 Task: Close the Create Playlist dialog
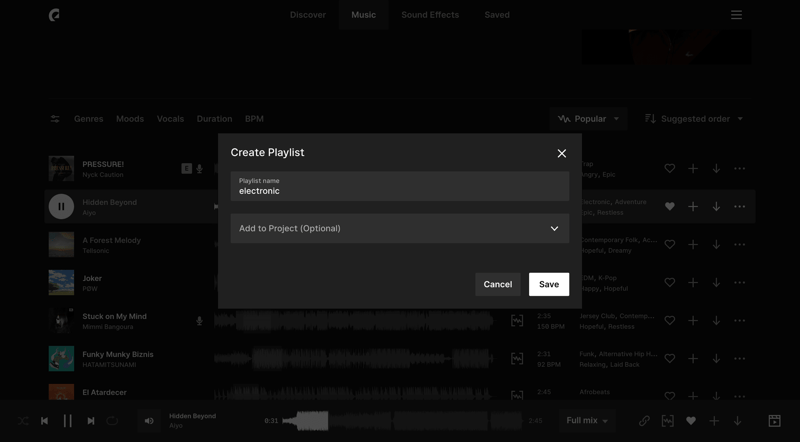point(562,153)
